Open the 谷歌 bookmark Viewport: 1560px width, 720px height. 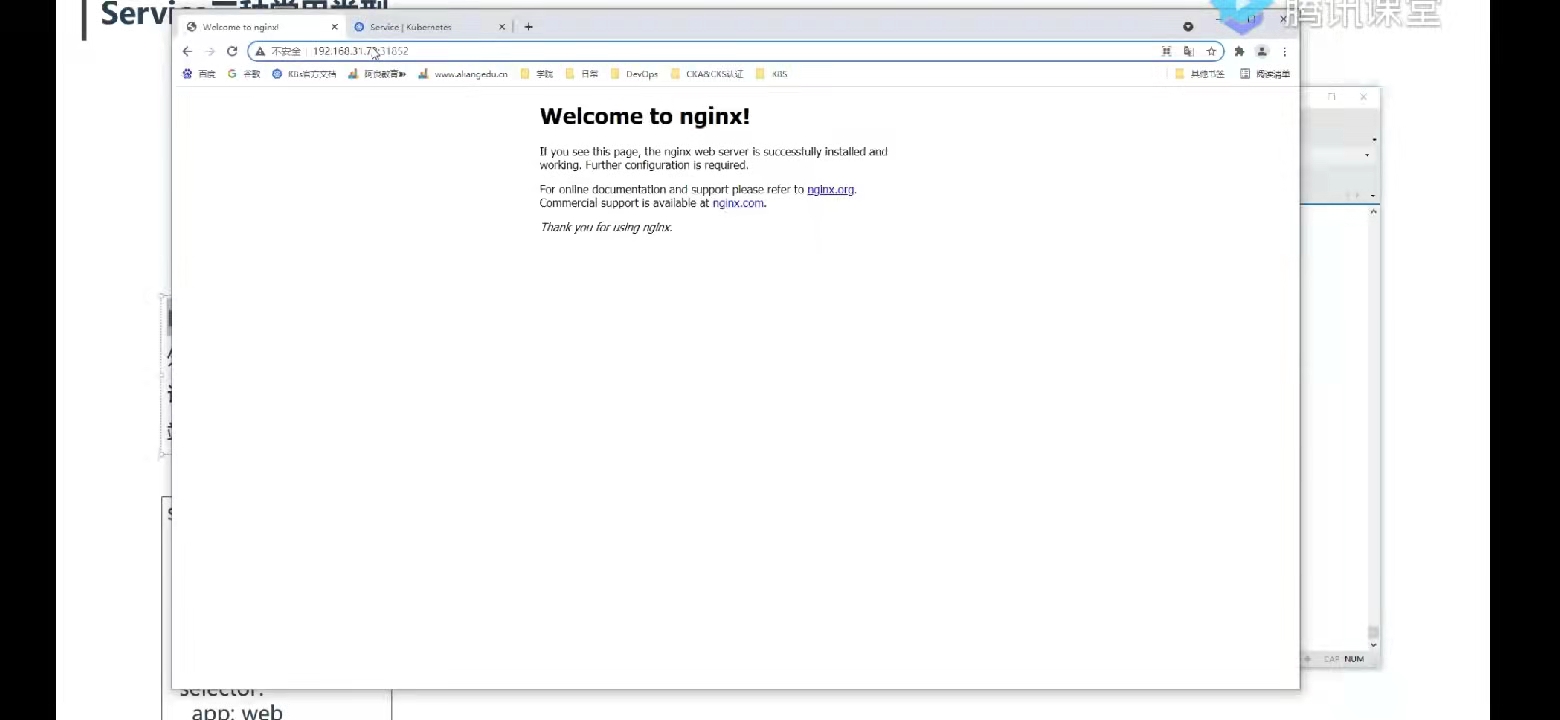click(244, 74)
